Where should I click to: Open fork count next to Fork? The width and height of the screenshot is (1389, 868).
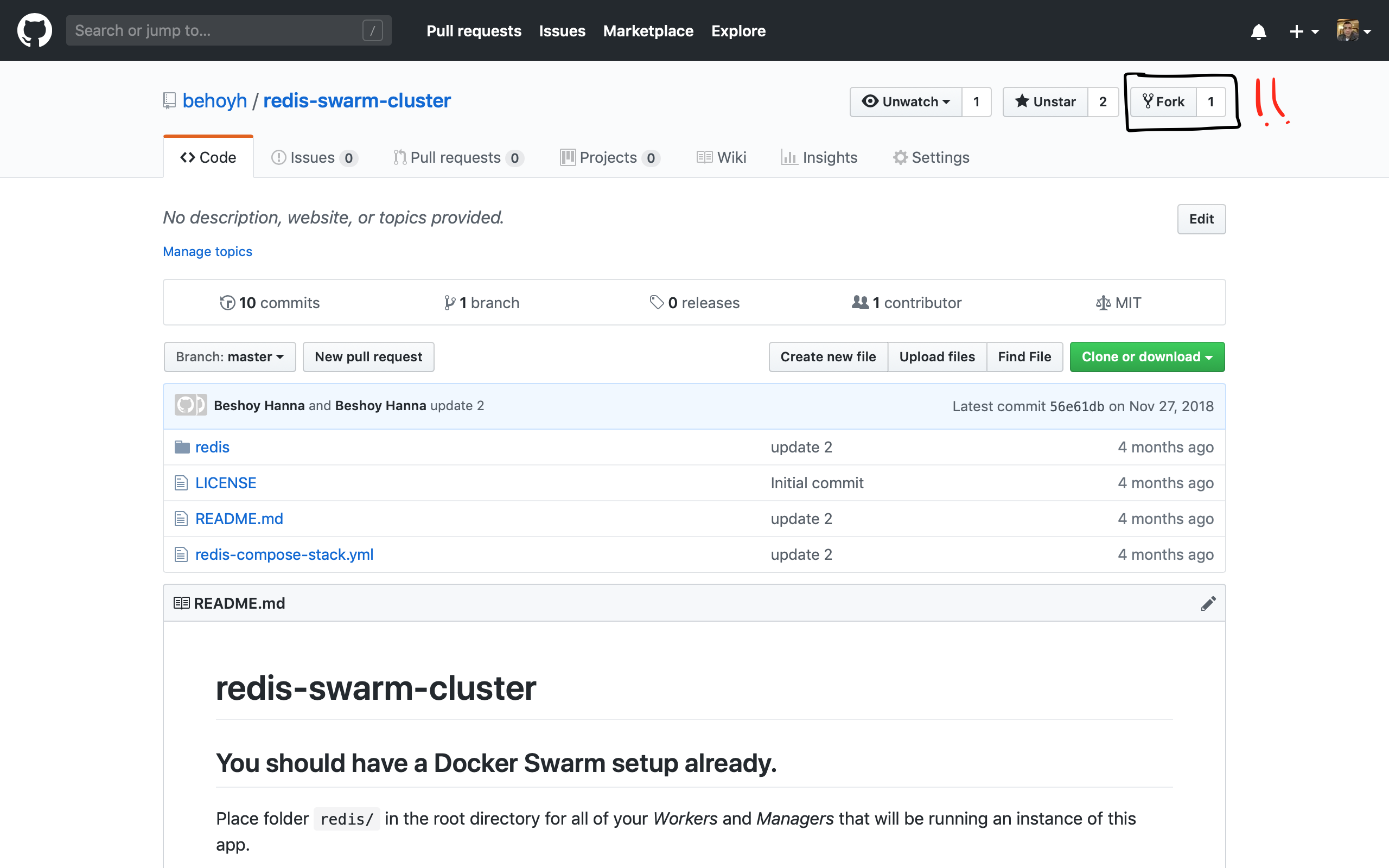click(1211, 101)
